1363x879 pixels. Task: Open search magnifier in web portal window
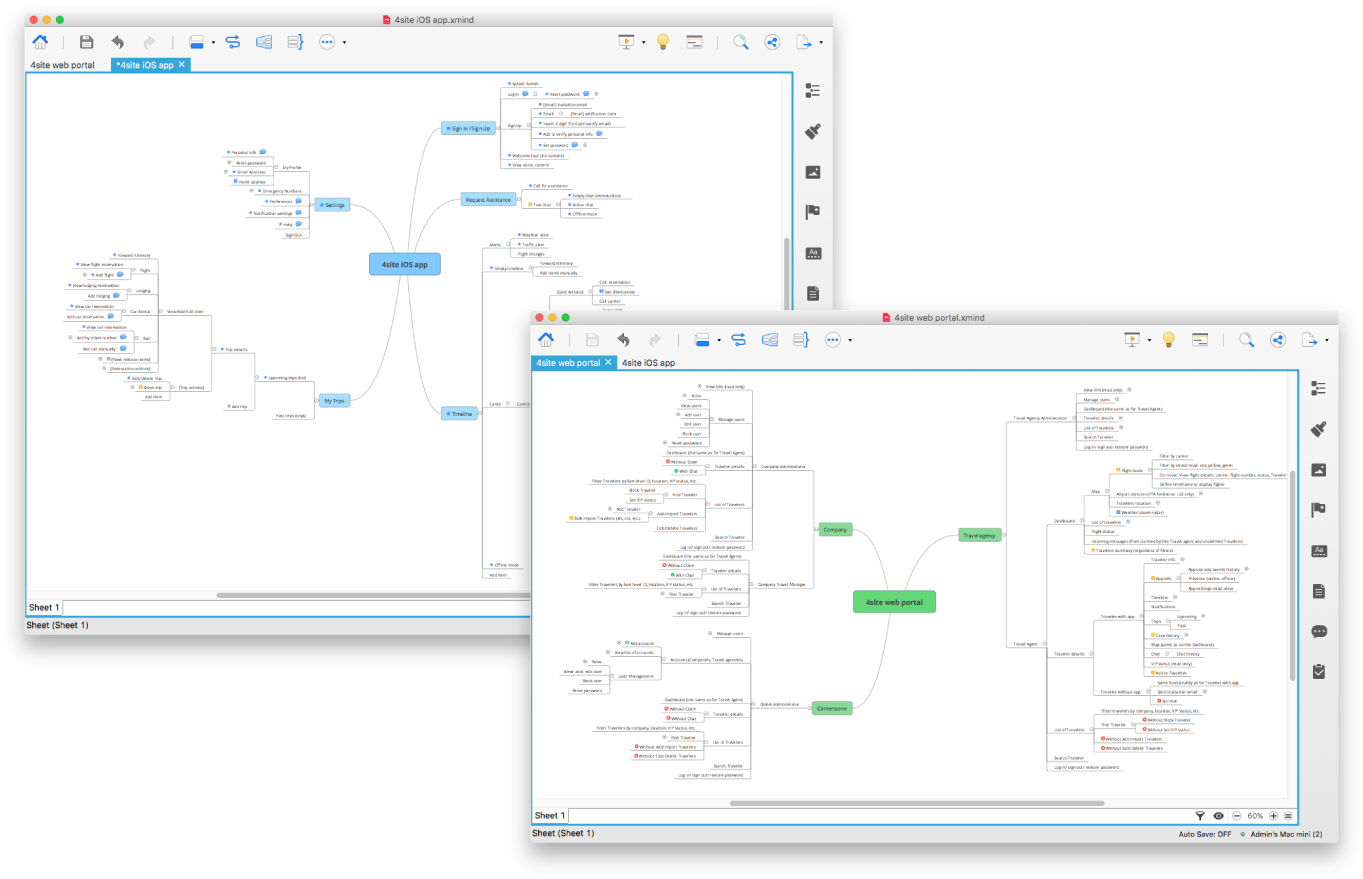coord(1246,339)
